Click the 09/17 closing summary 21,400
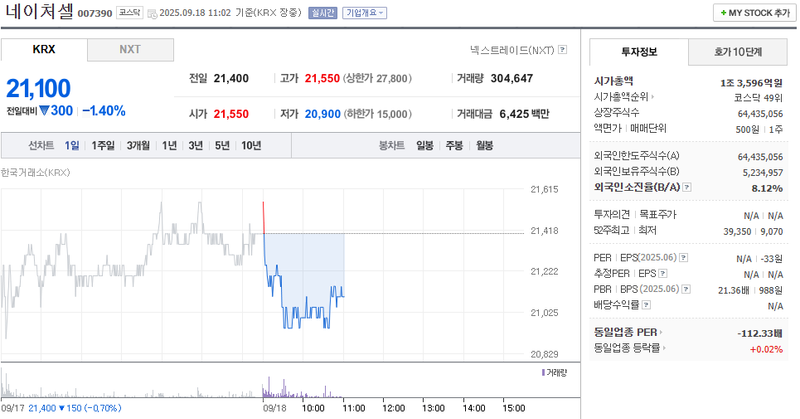 tap(42, 408)
